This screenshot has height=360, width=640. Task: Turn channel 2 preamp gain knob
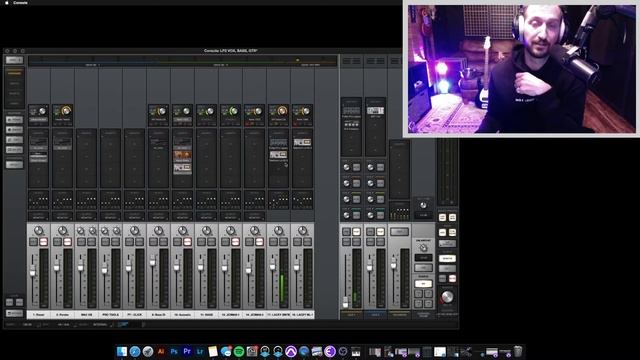click(66, 111)
